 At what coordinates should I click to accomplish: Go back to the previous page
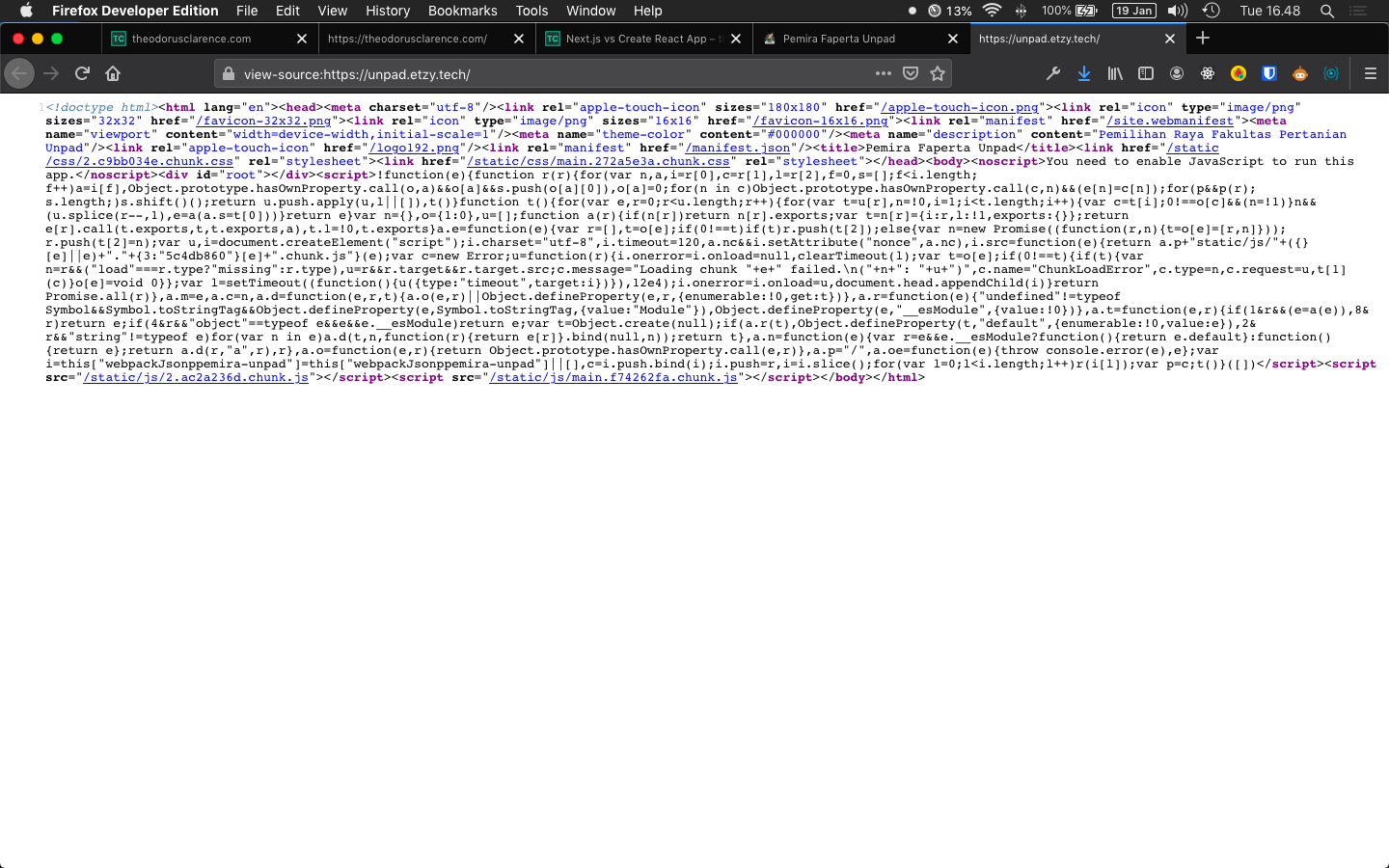point(19,73)
